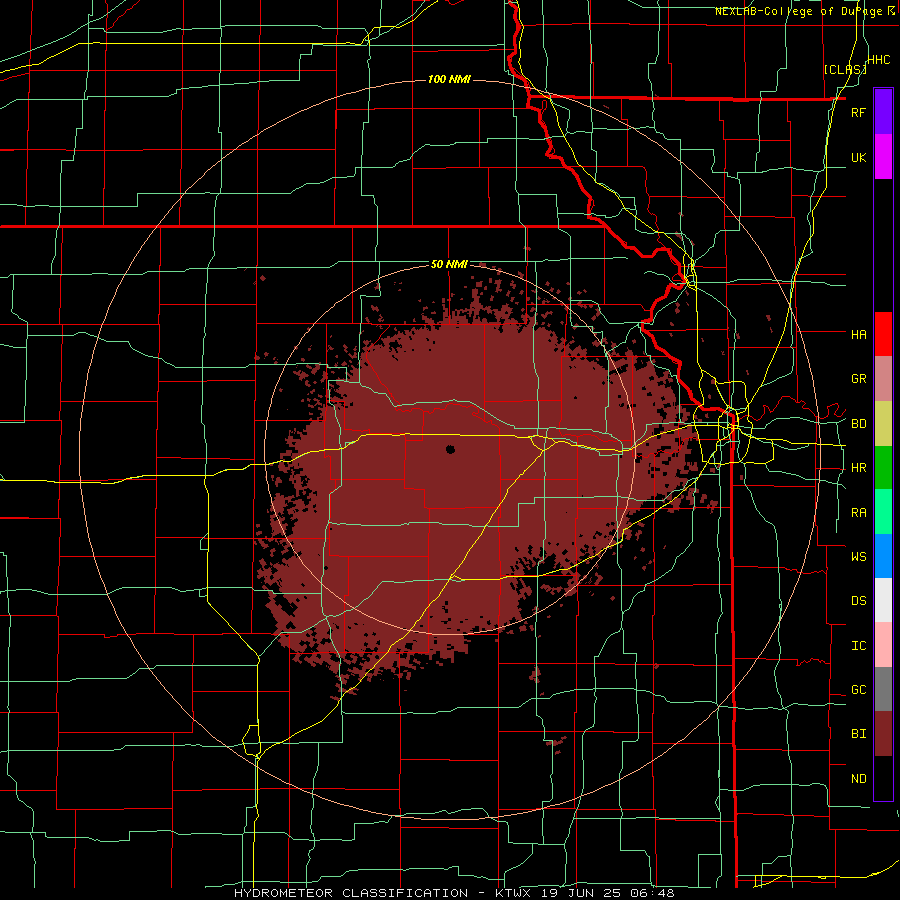The image size is (900, 900).
Task: Click the RF legend label
Action: (x=858, y=112)
